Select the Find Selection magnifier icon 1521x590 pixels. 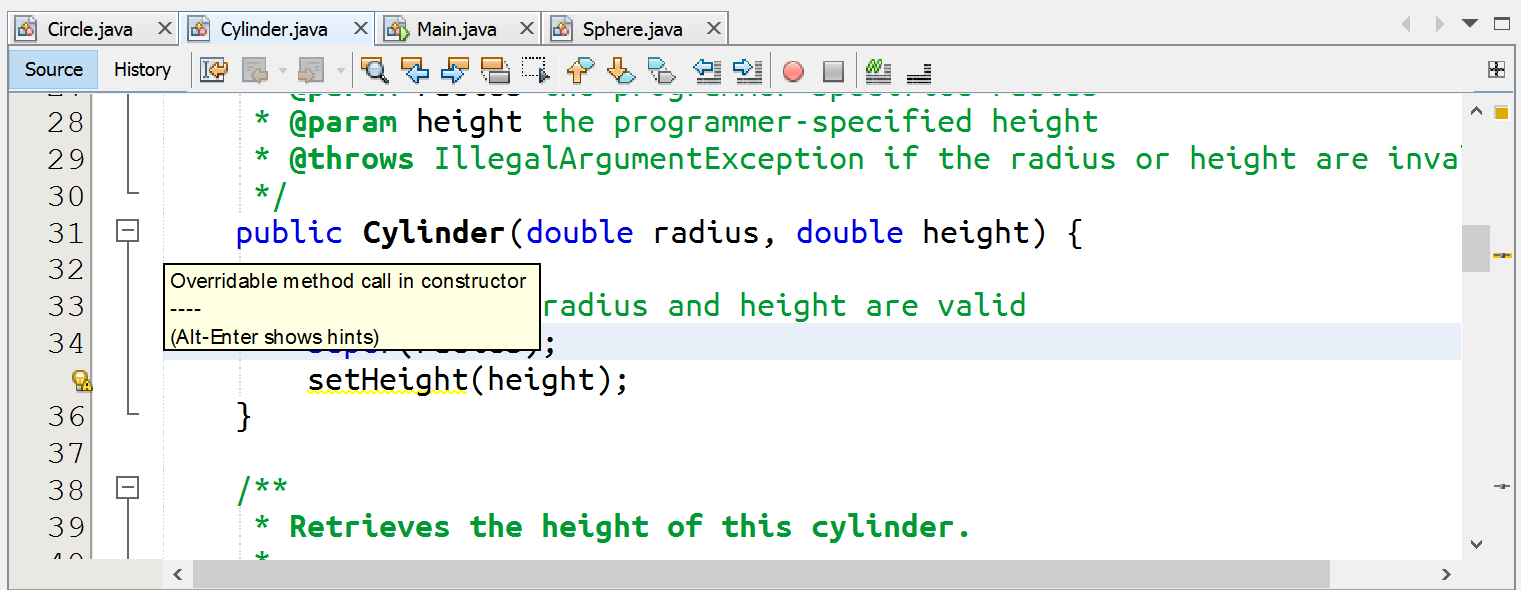click(375, 70)
